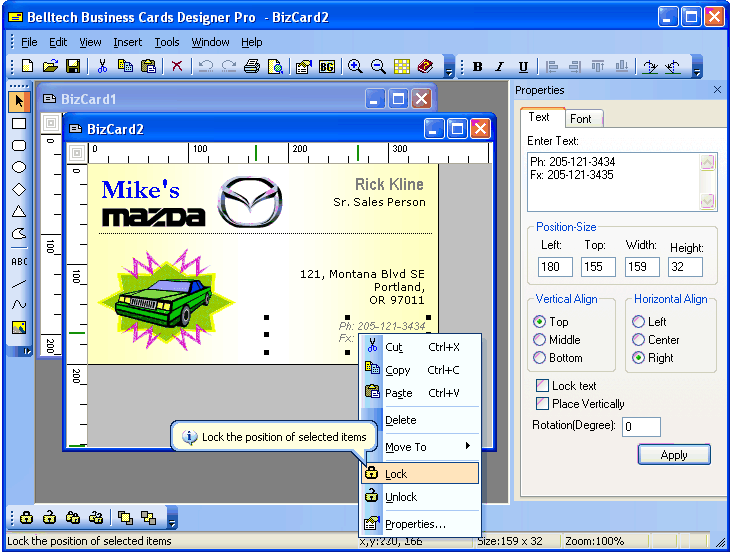This screenshot has width=730, height=552.
Task: Enable the Lock text checkbox
Action: [x=542, y=385]
